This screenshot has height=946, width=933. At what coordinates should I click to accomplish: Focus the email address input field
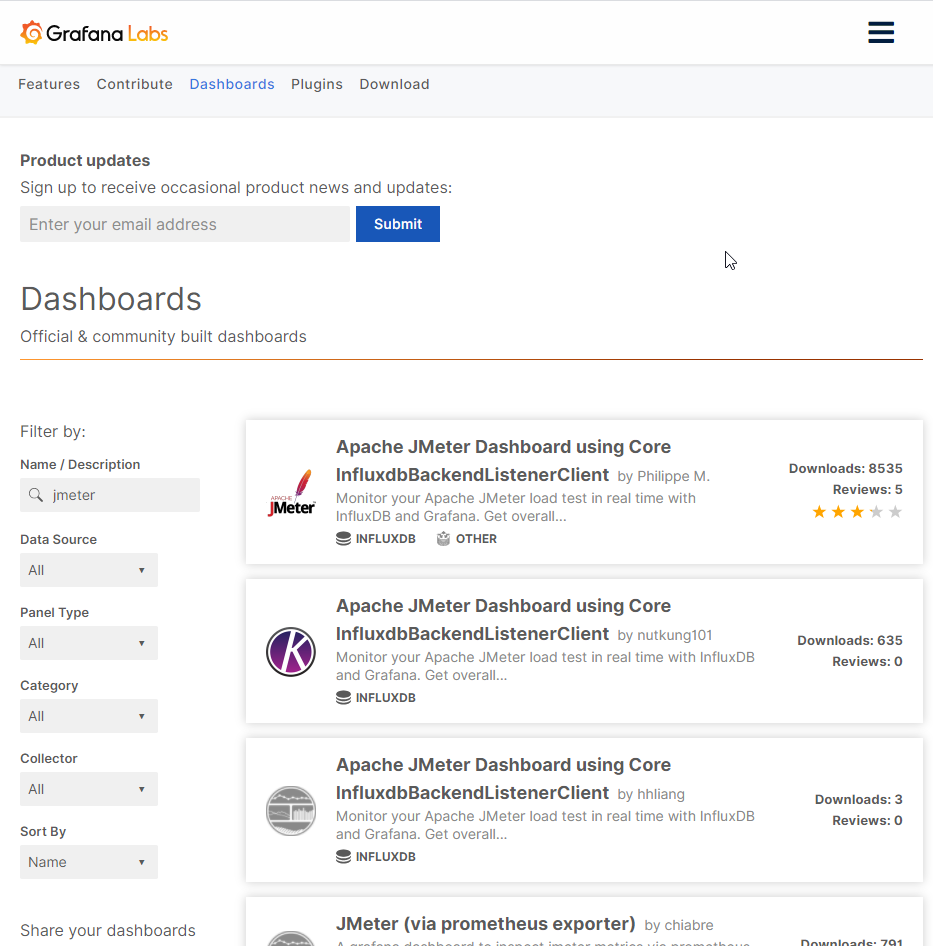click(185, 224)
